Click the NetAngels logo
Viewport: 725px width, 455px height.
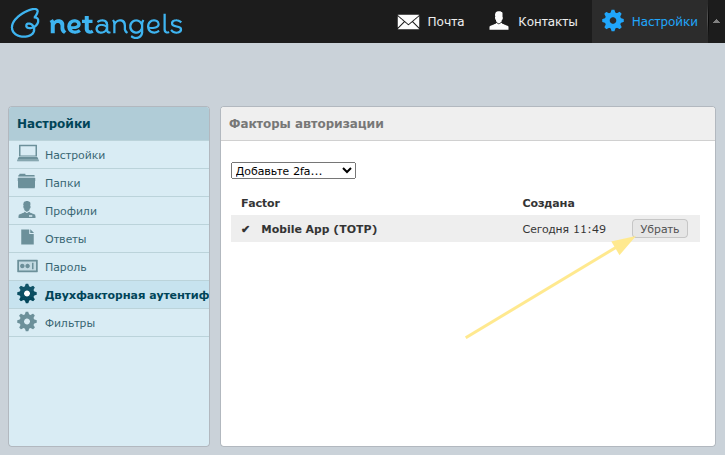coord(95,22)
